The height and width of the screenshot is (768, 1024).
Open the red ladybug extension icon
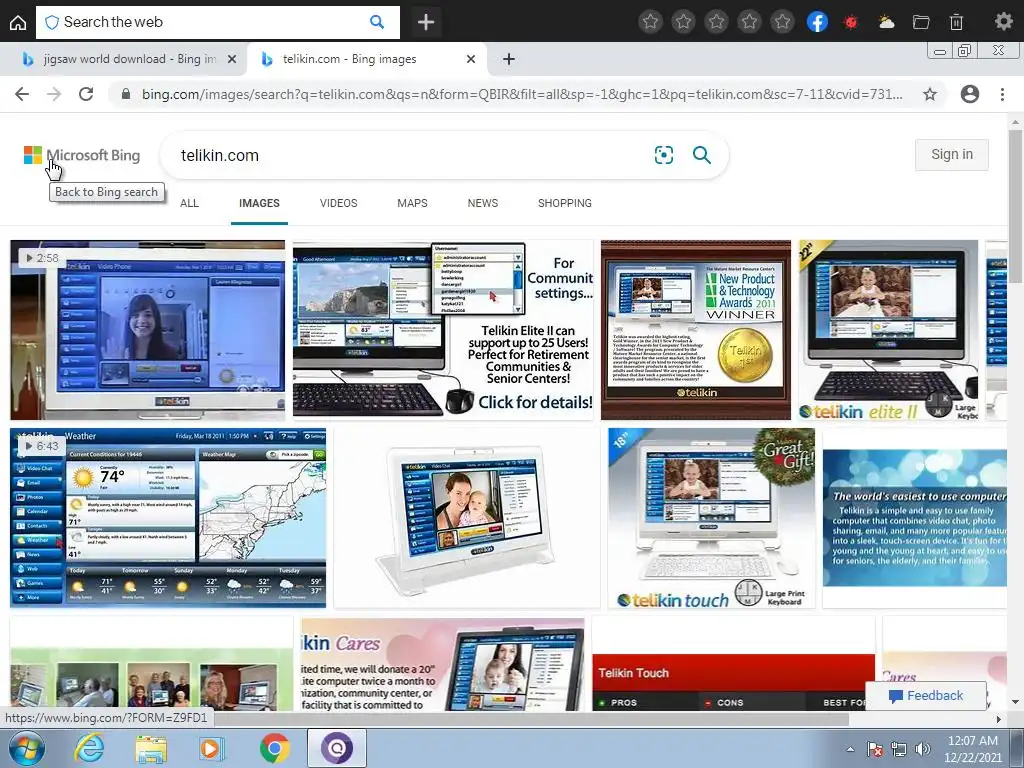pyautogui.click(x=850, y=22)
